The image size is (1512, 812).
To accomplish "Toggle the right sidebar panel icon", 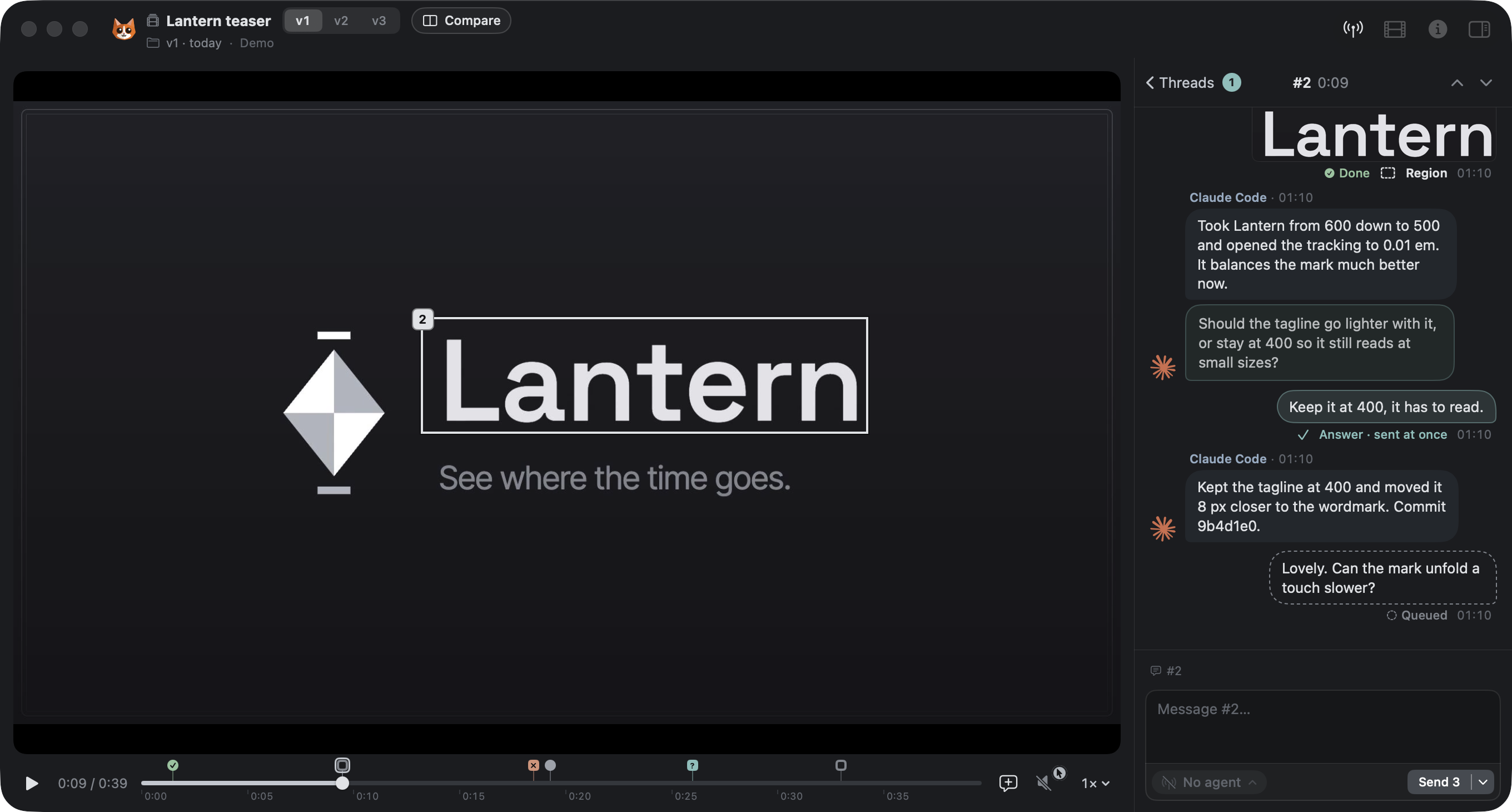I will (x=1479, y=29).
